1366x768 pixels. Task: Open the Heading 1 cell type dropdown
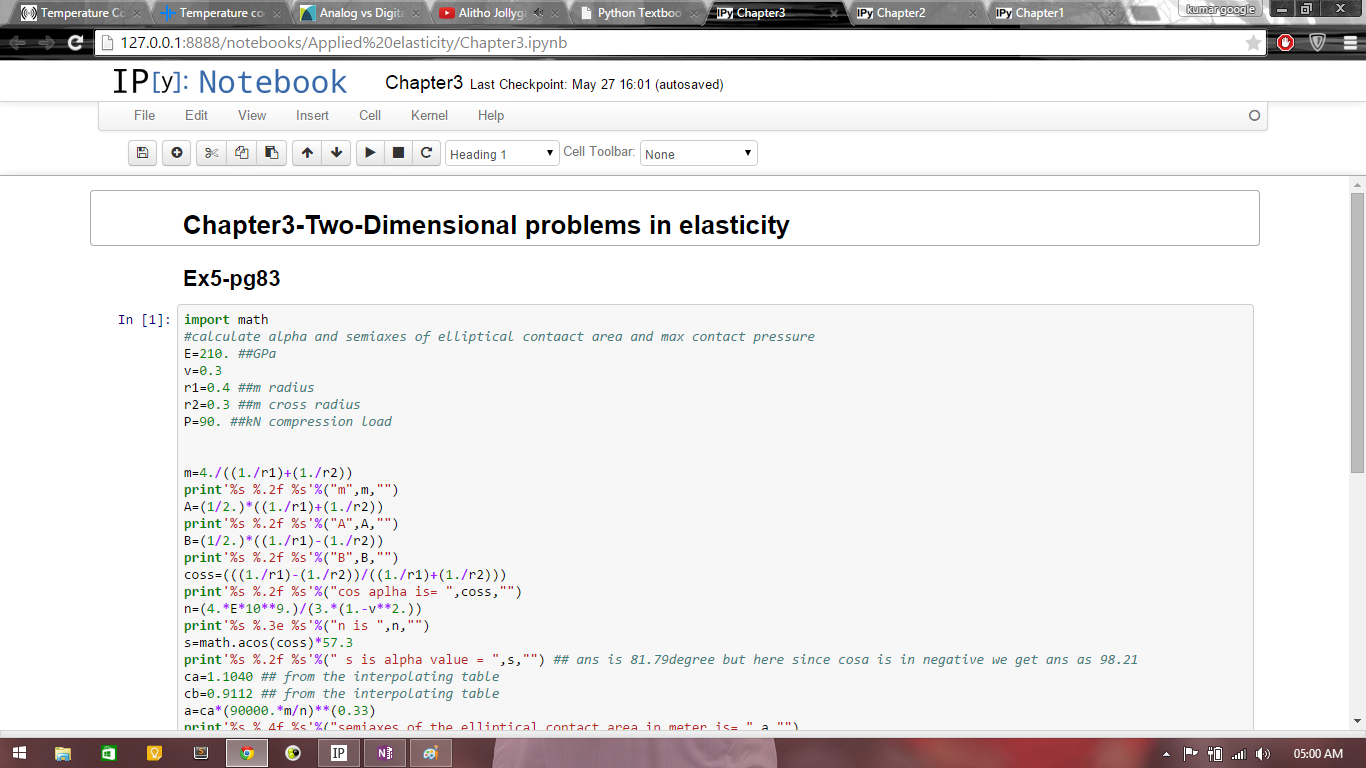(502, 154)
